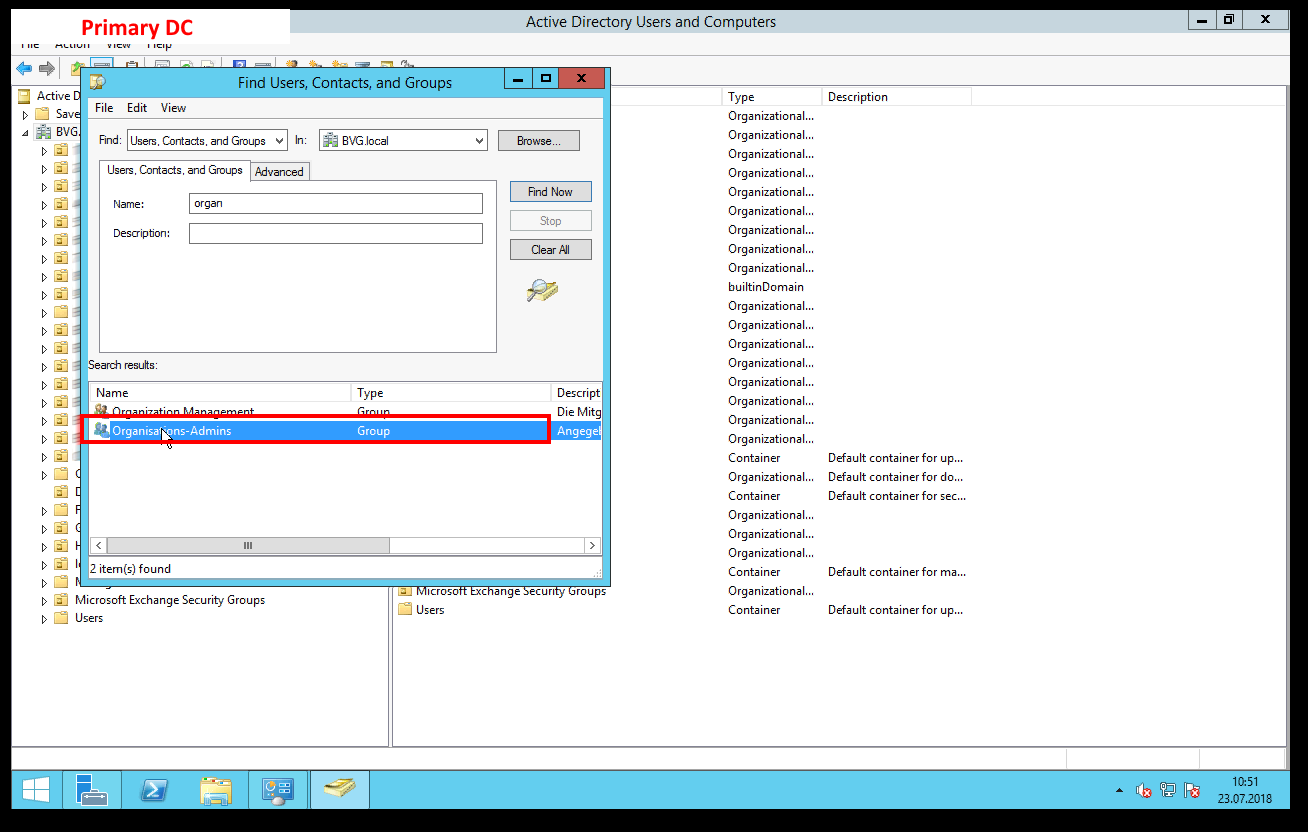Click the Name input field containing organ
Screen dimensions: 1308x832
click(x=336, y=204)
